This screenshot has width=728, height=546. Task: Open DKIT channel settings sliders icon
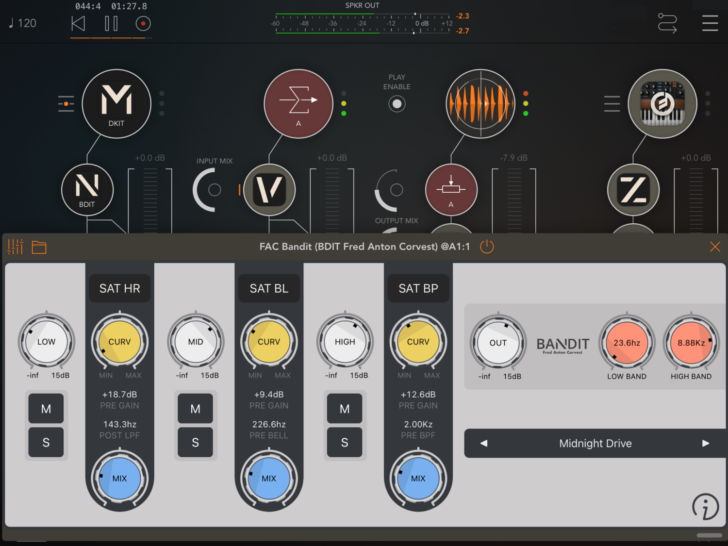pos(66,104)
